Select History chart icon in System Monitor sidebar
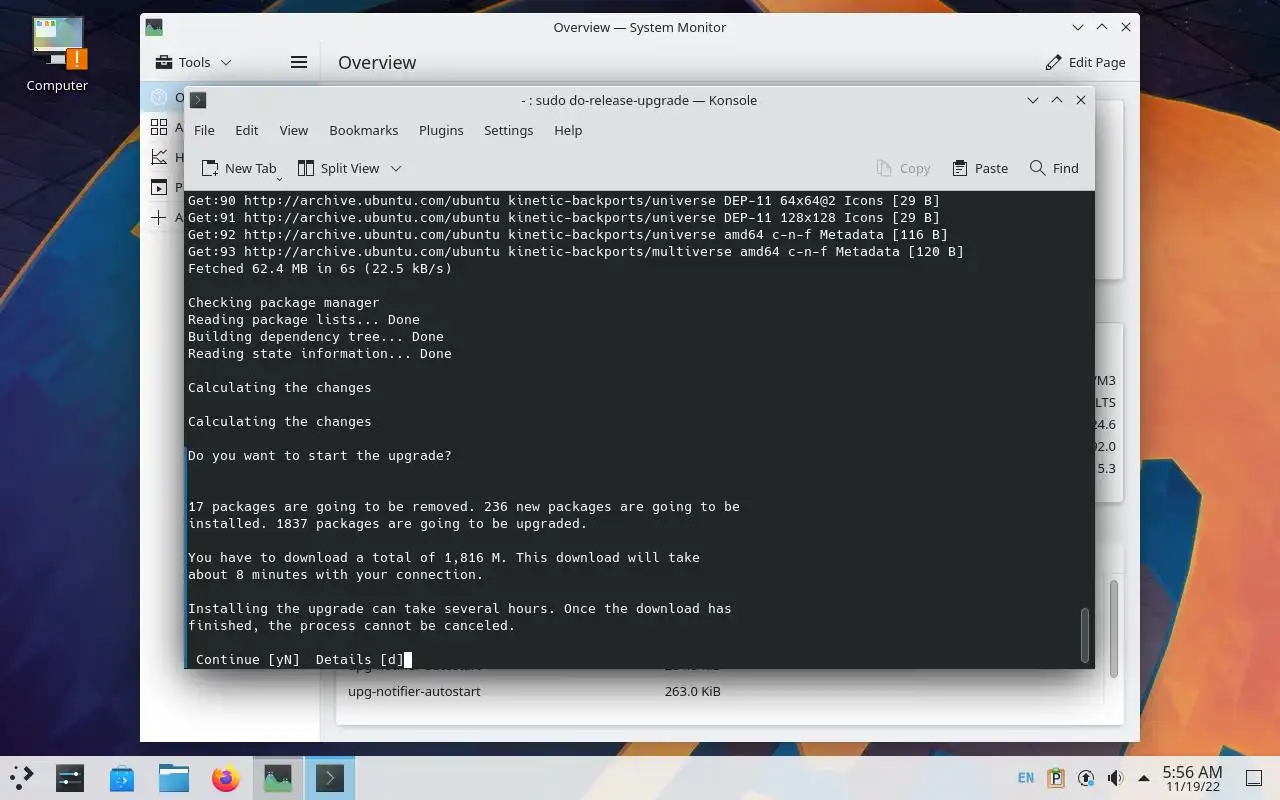The image size is (1280, 800). pyautogui.click(x=159, y=157)
